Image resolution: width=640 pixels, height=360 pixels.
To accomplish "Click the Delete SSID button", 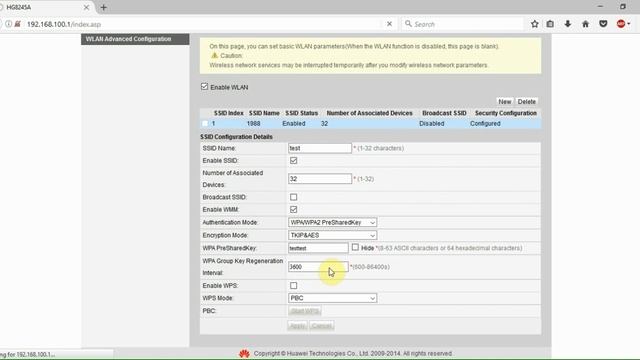I will click(x=527, y=102).
